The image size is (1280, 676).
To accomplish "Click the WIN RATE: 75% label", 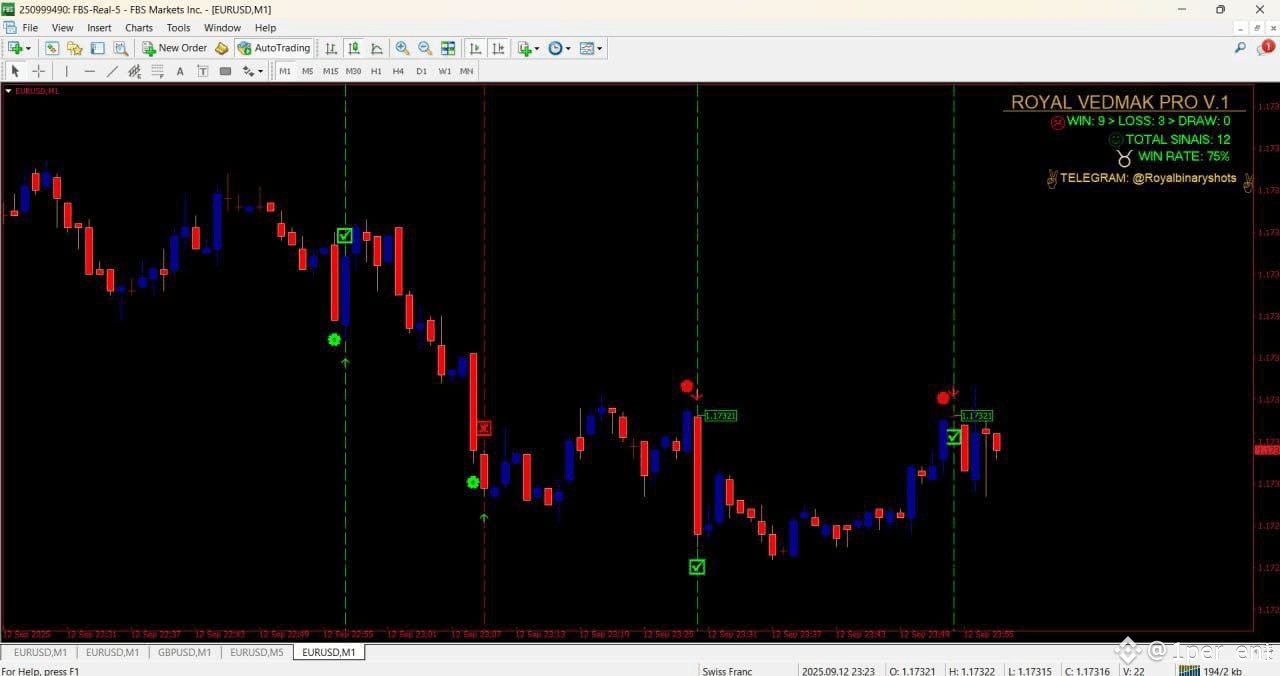I will click(x=1183, y=156).
